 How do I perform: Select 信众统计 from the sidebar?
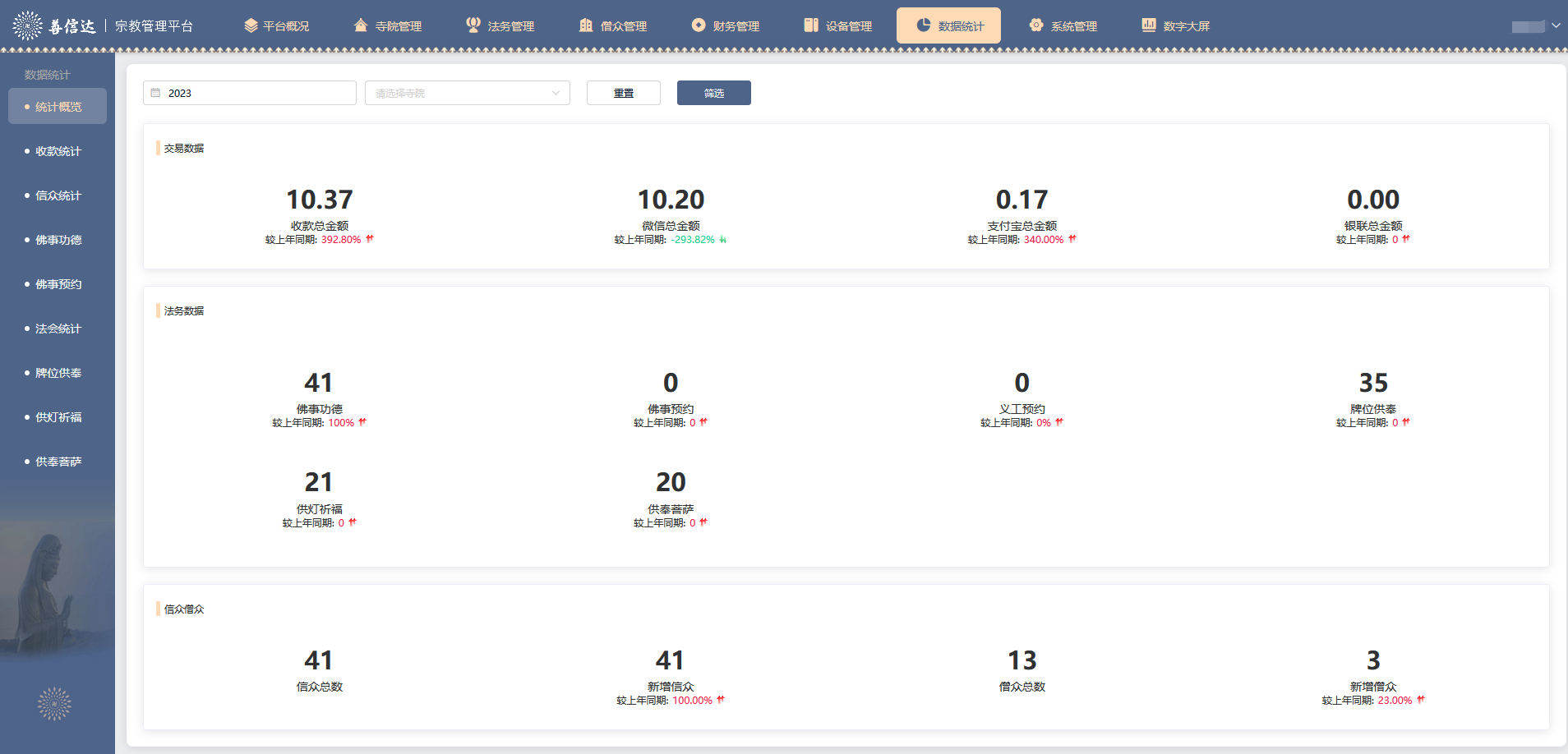tap(58, 195)
